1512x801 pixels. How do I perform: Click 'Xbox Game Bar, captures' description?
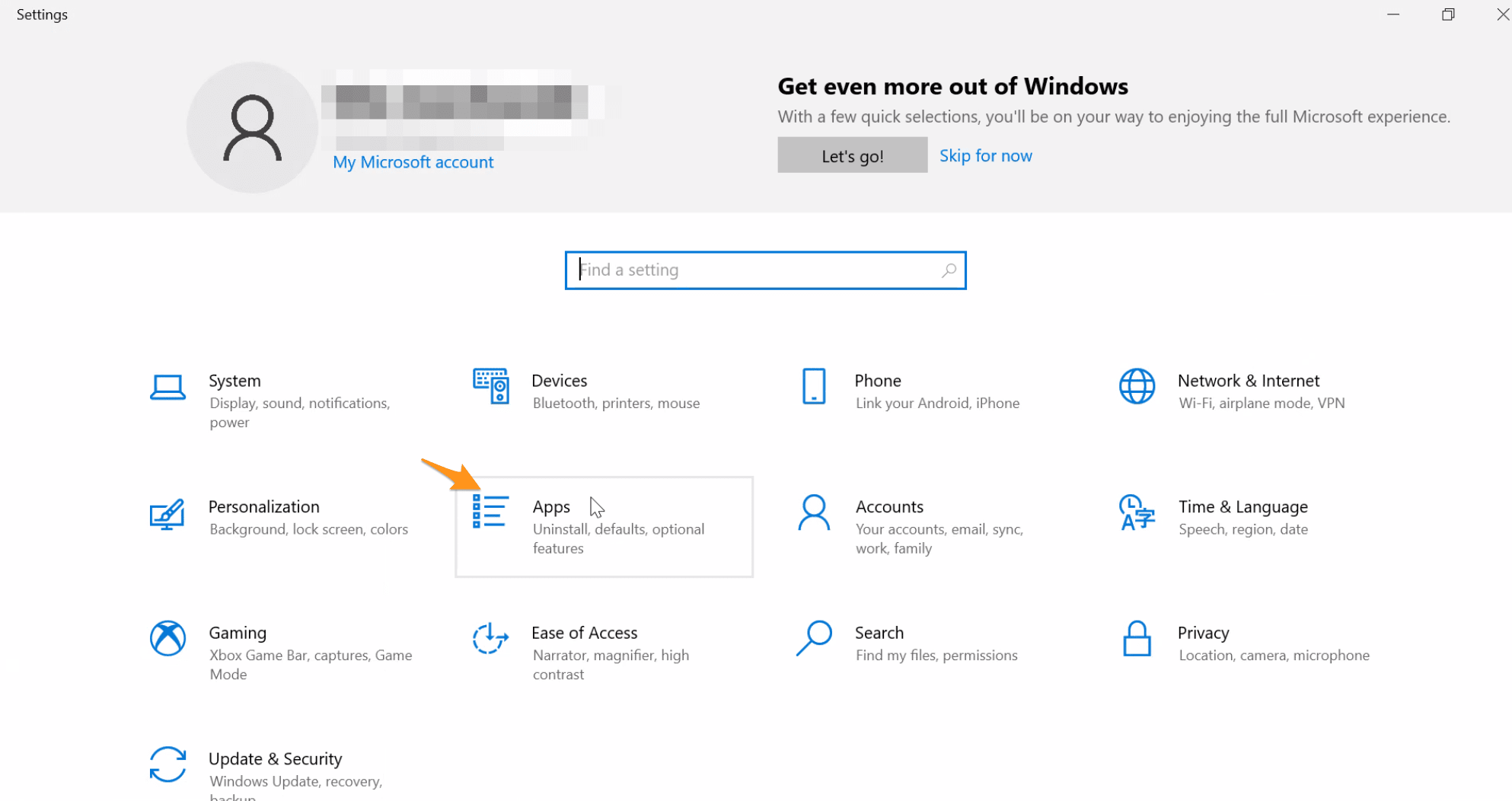point(311,665)
